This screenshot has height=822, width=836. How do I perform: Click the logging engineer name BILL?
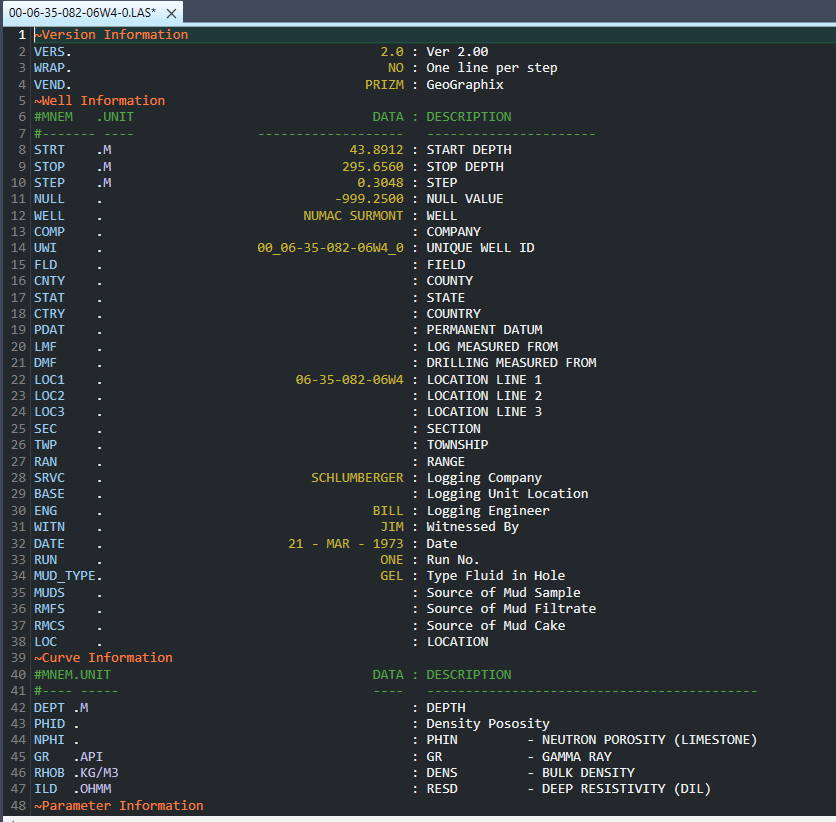click(388, 510)
